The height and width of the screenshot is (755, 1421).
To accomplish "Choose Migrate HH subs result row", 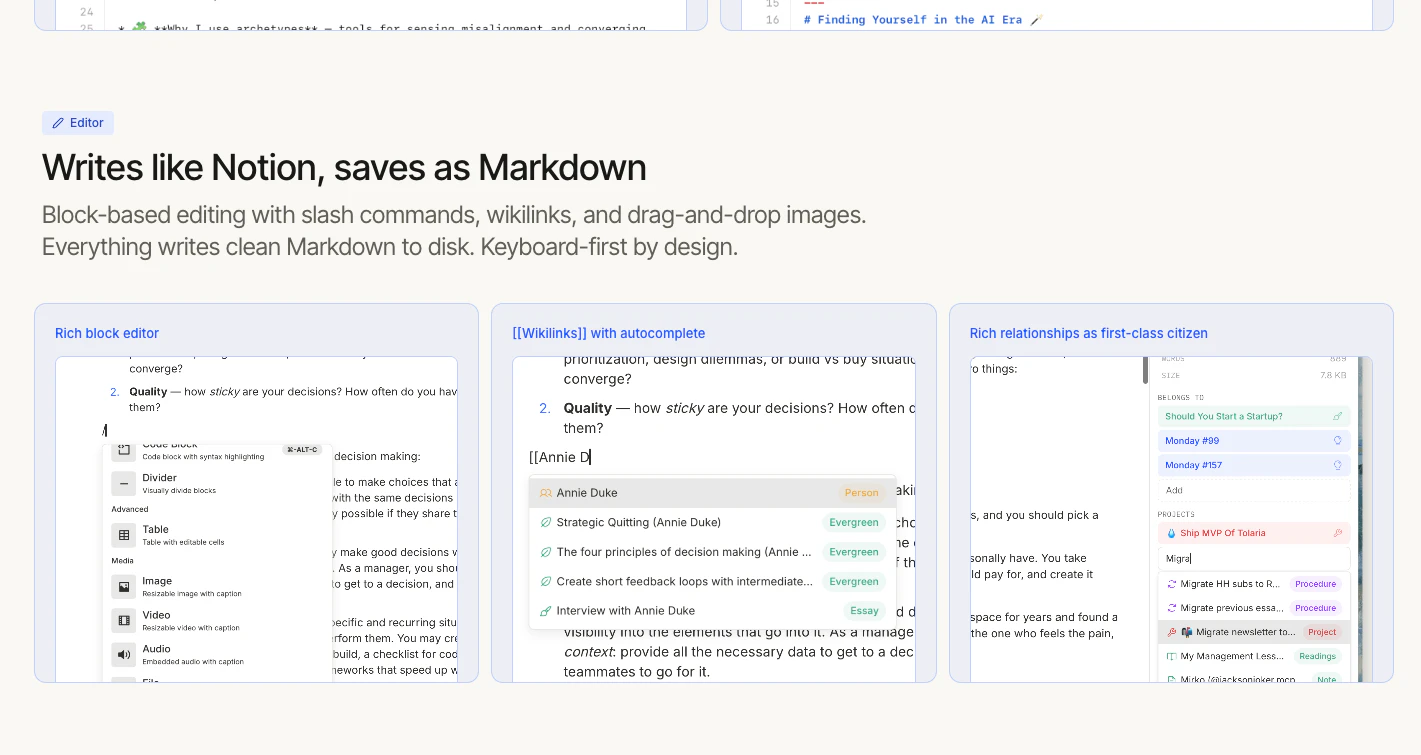I will (x=1254, y=583).
